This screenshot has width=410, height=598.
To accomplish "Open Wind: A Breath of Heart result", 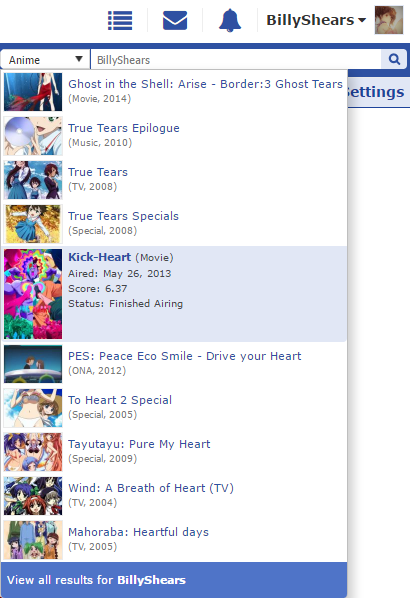I will [174, 496].
